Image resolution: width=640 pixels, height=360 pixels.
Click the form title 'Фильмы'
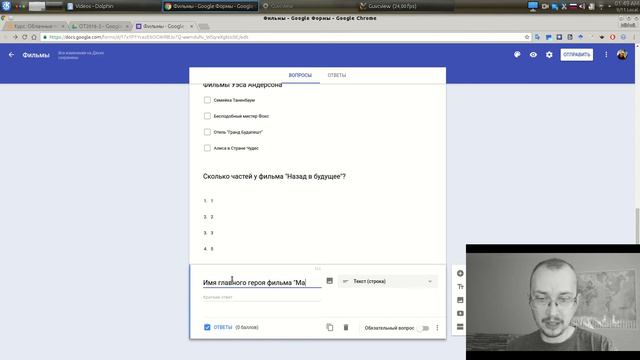(x=36, y=55)
